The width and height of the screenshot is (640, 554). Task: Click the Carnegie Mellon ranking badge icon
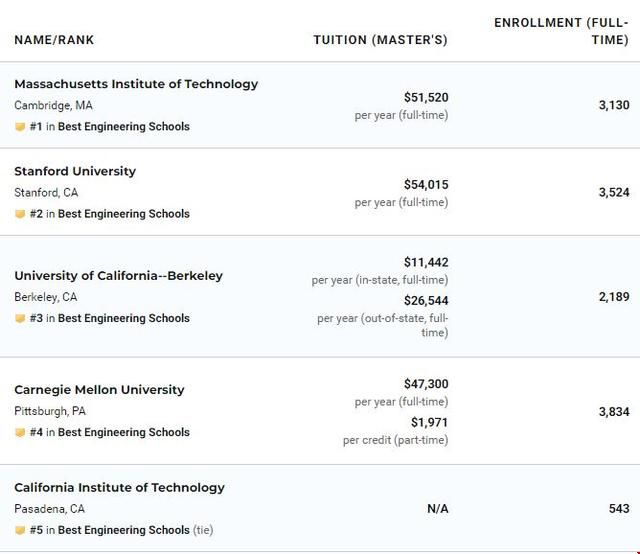coord(20,433)
